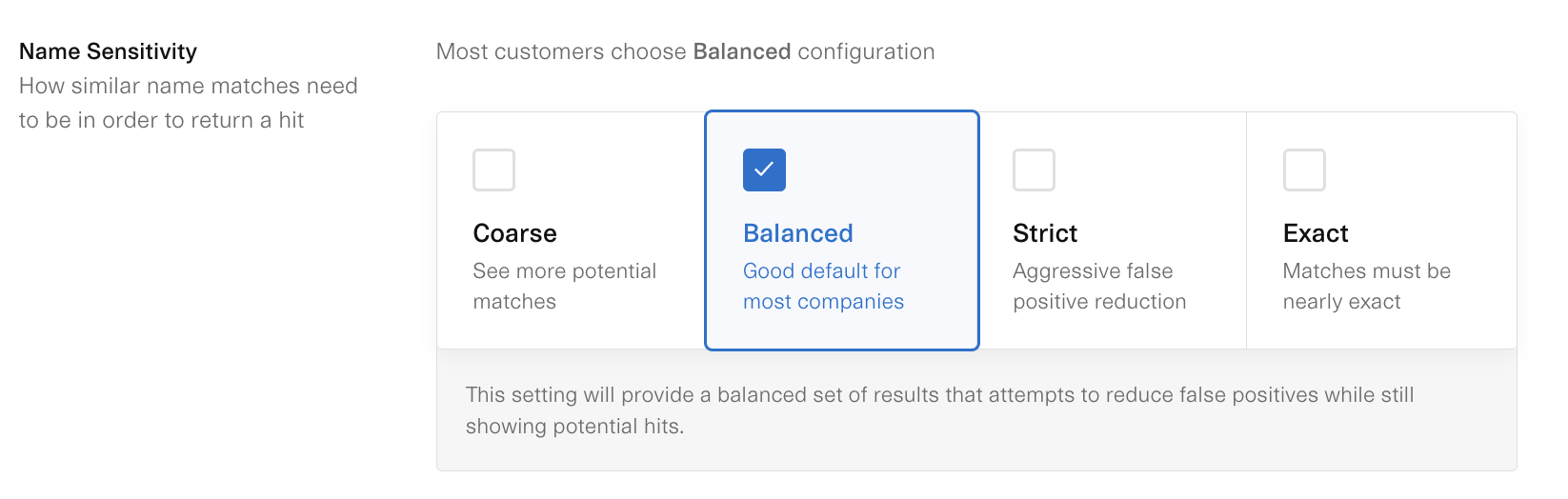
Task: Enable the Strict sensitivity checkbox
Action: [x=1034, y=170]
